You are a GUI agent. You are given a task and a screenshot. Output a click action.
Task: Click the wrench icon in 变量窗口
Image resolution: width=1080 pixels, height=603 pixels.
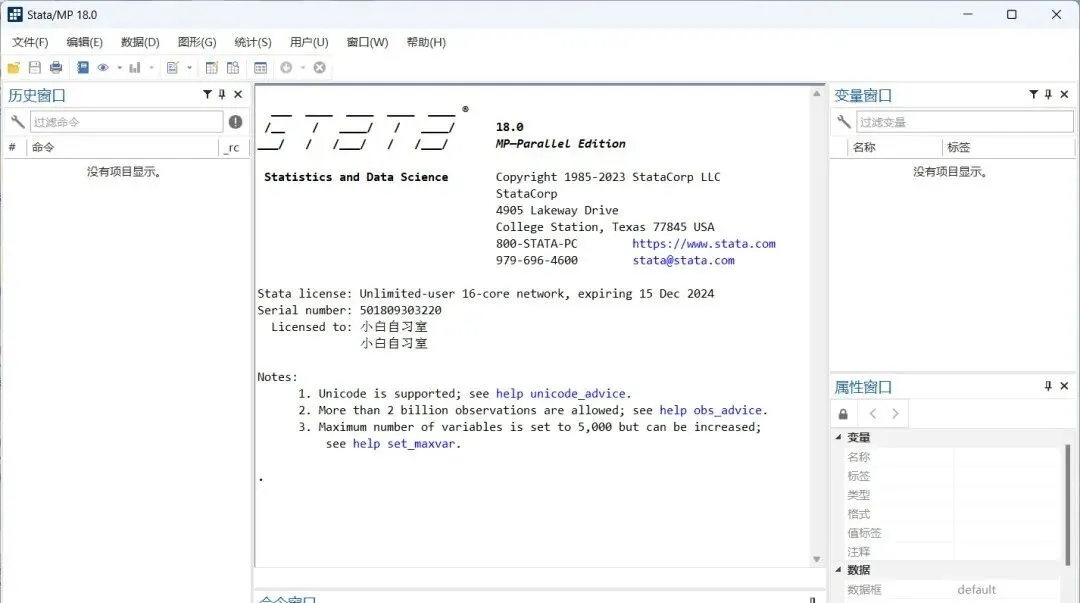(843, 122)
